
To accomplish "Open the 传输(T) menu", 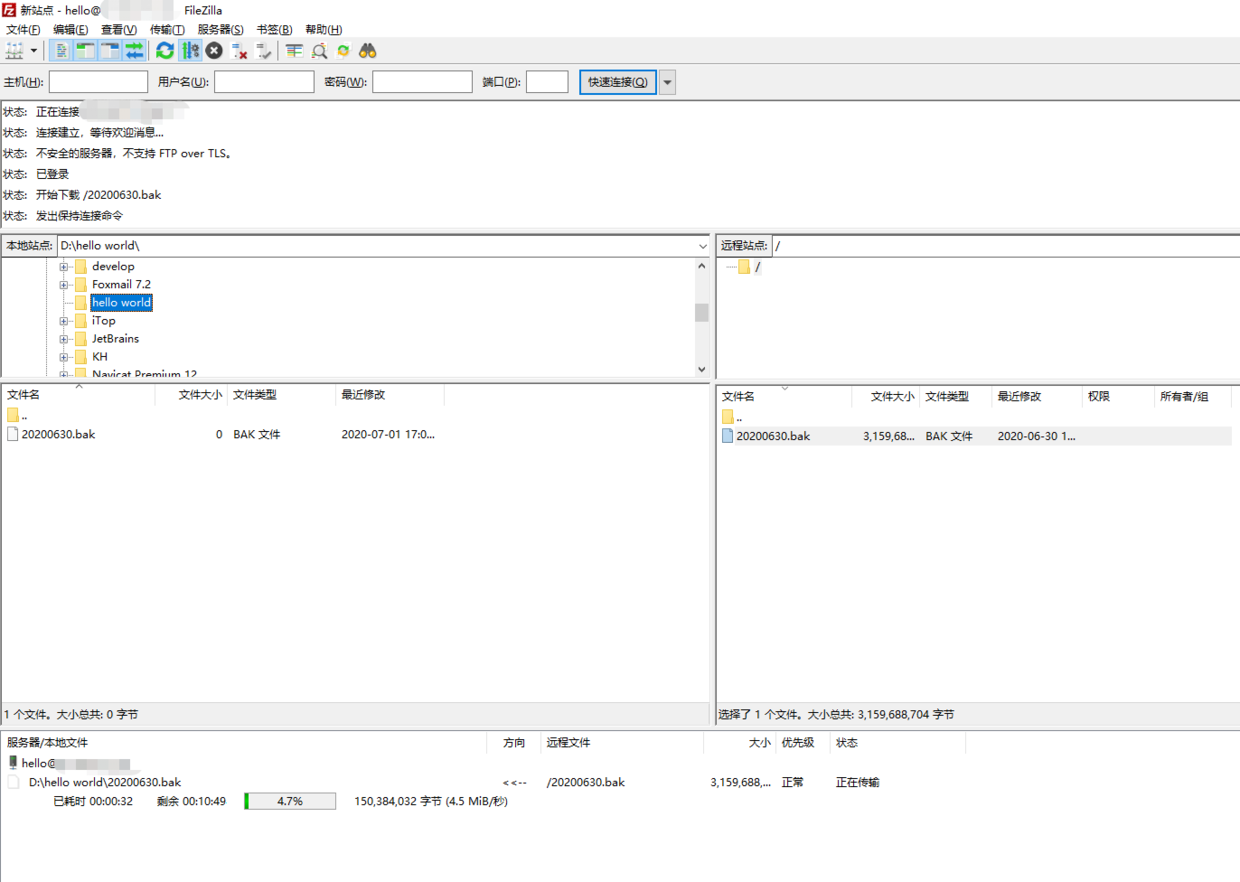I will point(167,30).
